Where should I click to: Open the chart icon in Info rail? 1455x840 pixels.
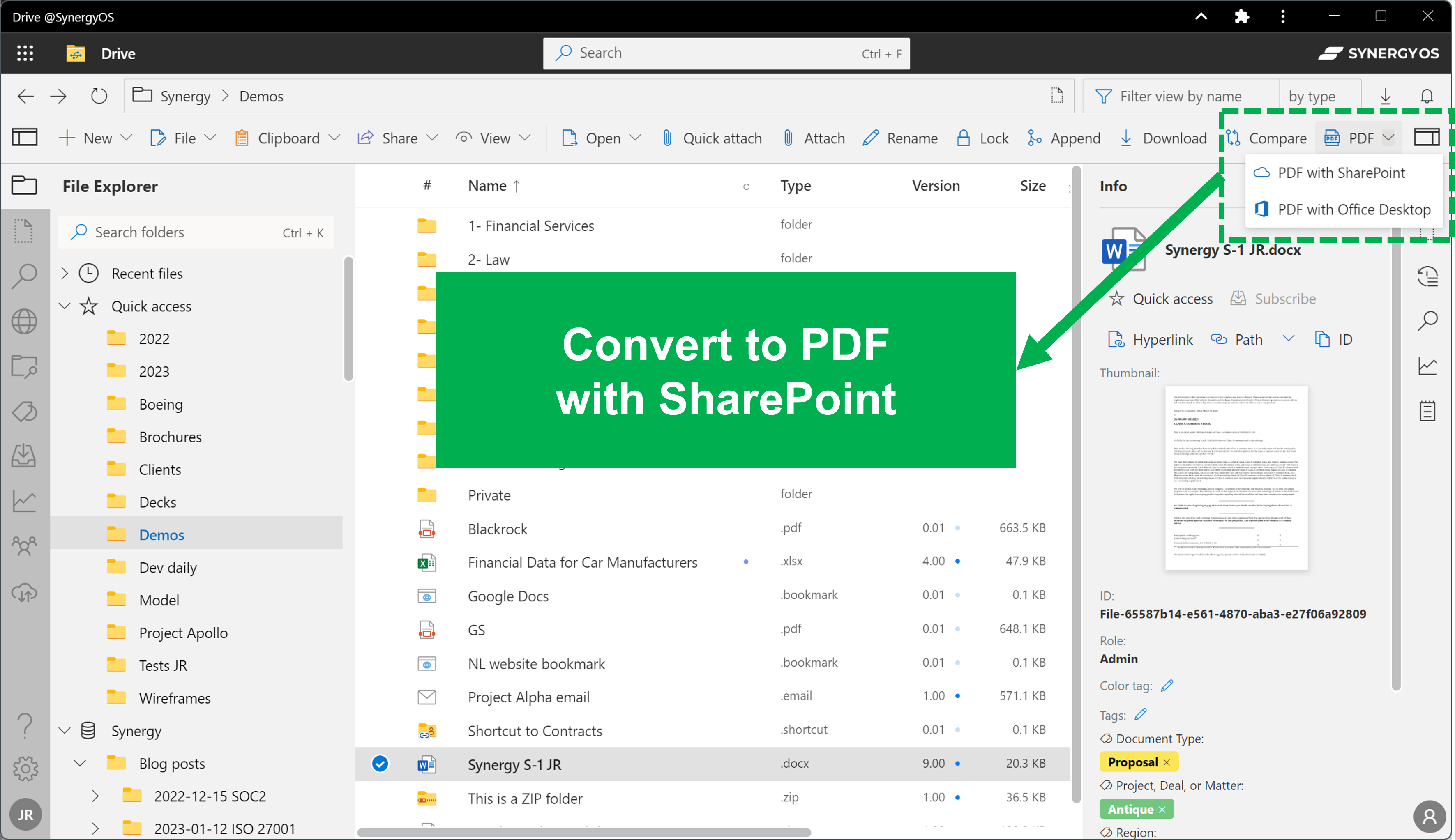coord(1427,366)
